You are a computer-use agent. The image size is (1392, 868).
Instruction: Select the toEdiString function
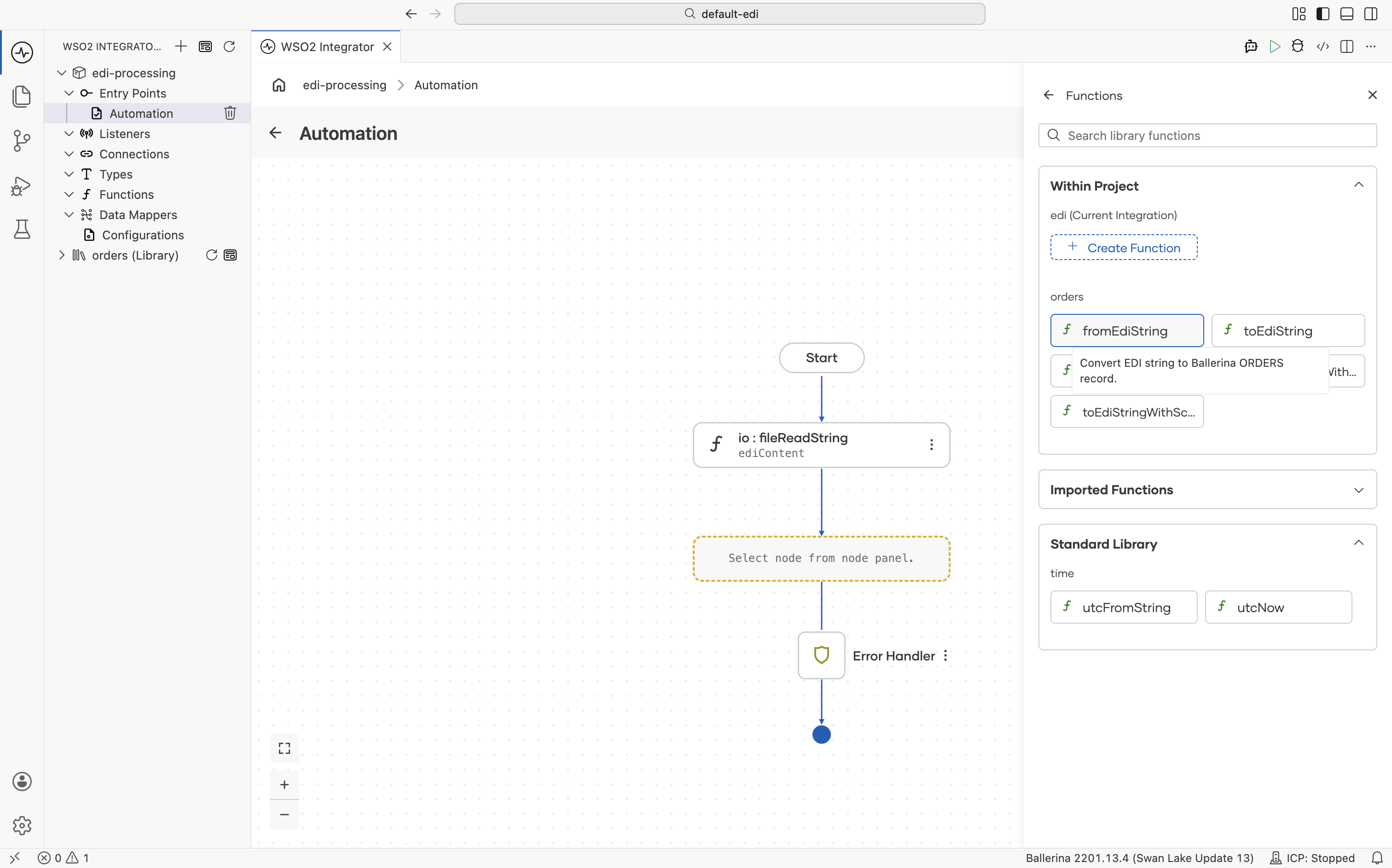(x=1288, y=330)
